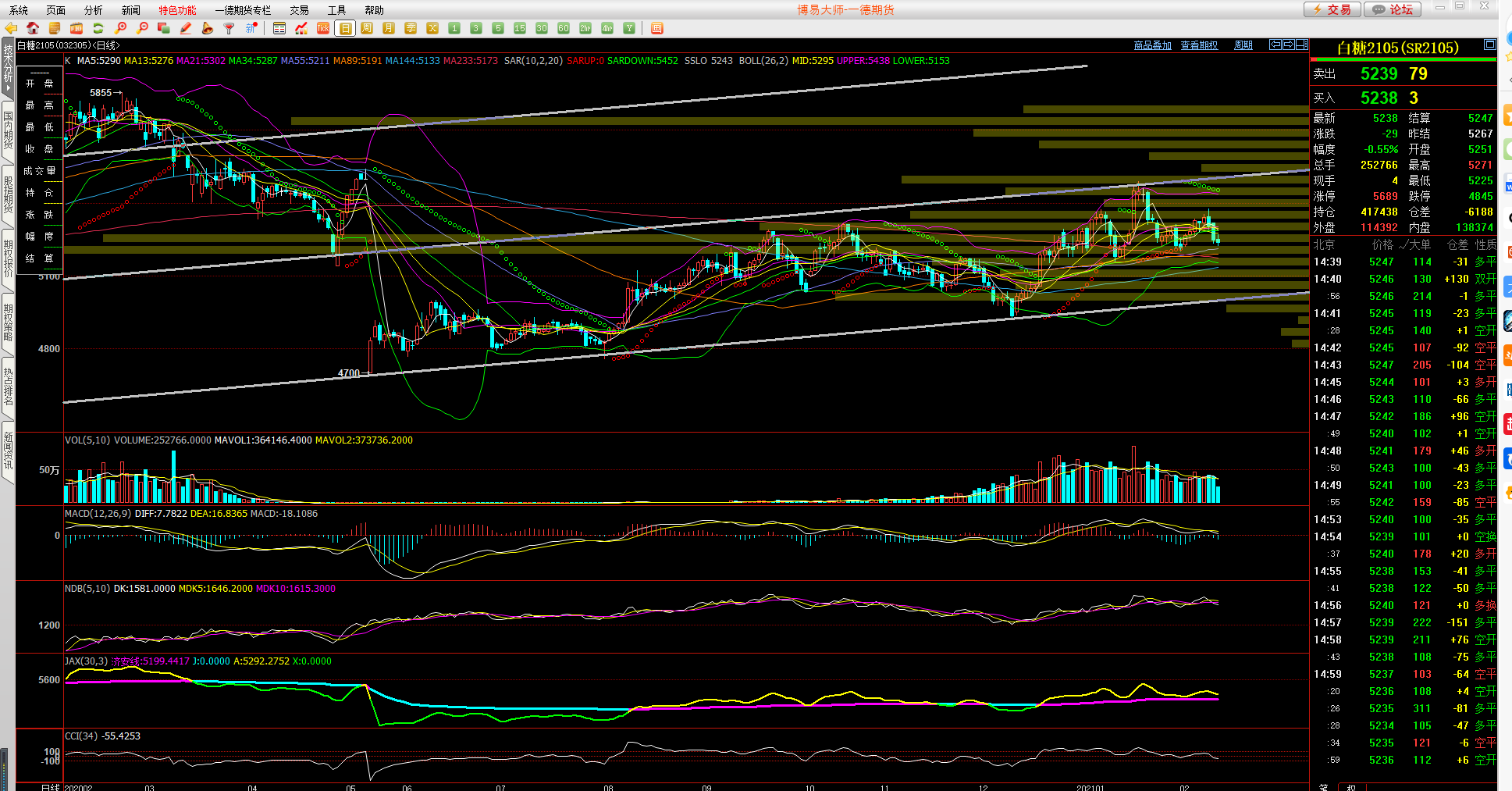
Task: Select the 15-minute period button
Action: [520, 28]
